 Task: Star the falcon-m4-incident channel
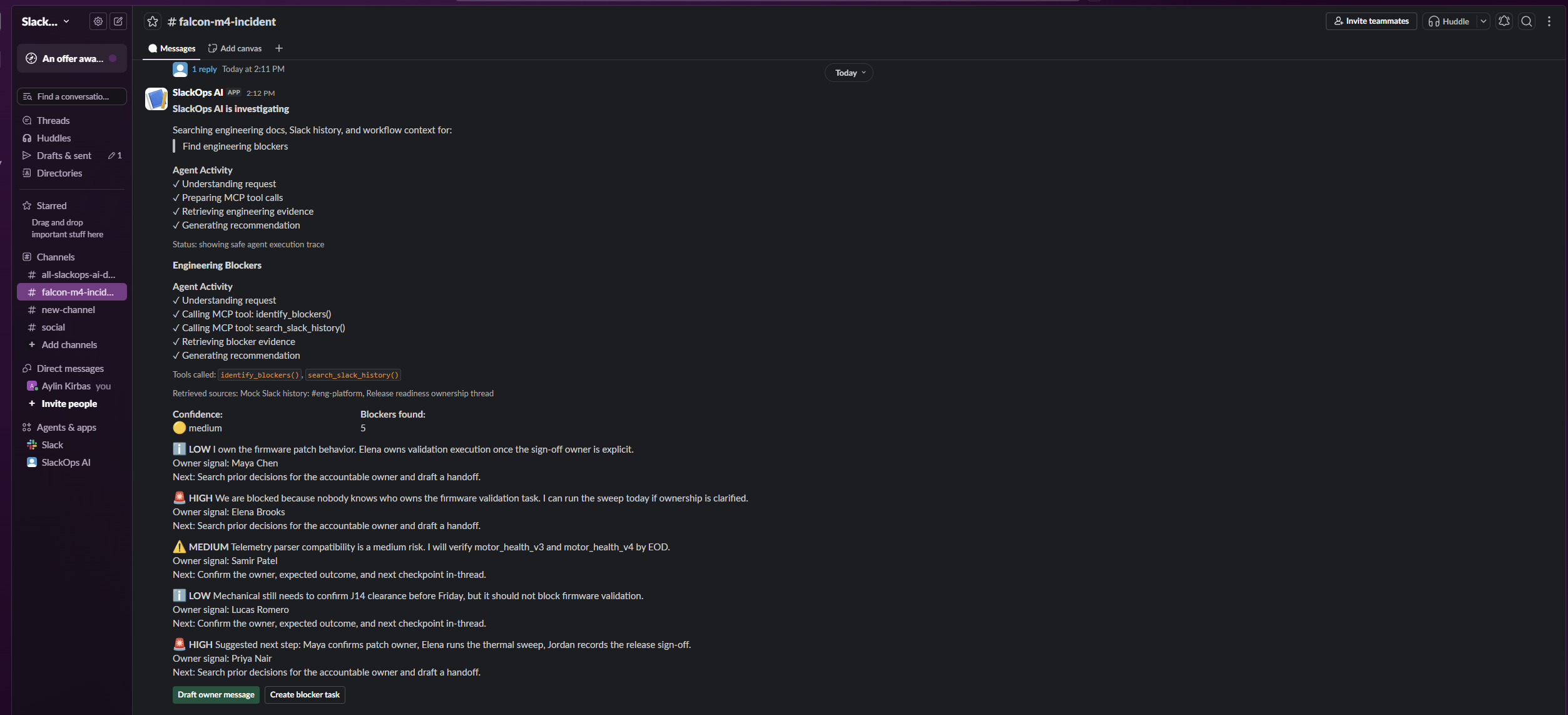click(x=153, y=21)
